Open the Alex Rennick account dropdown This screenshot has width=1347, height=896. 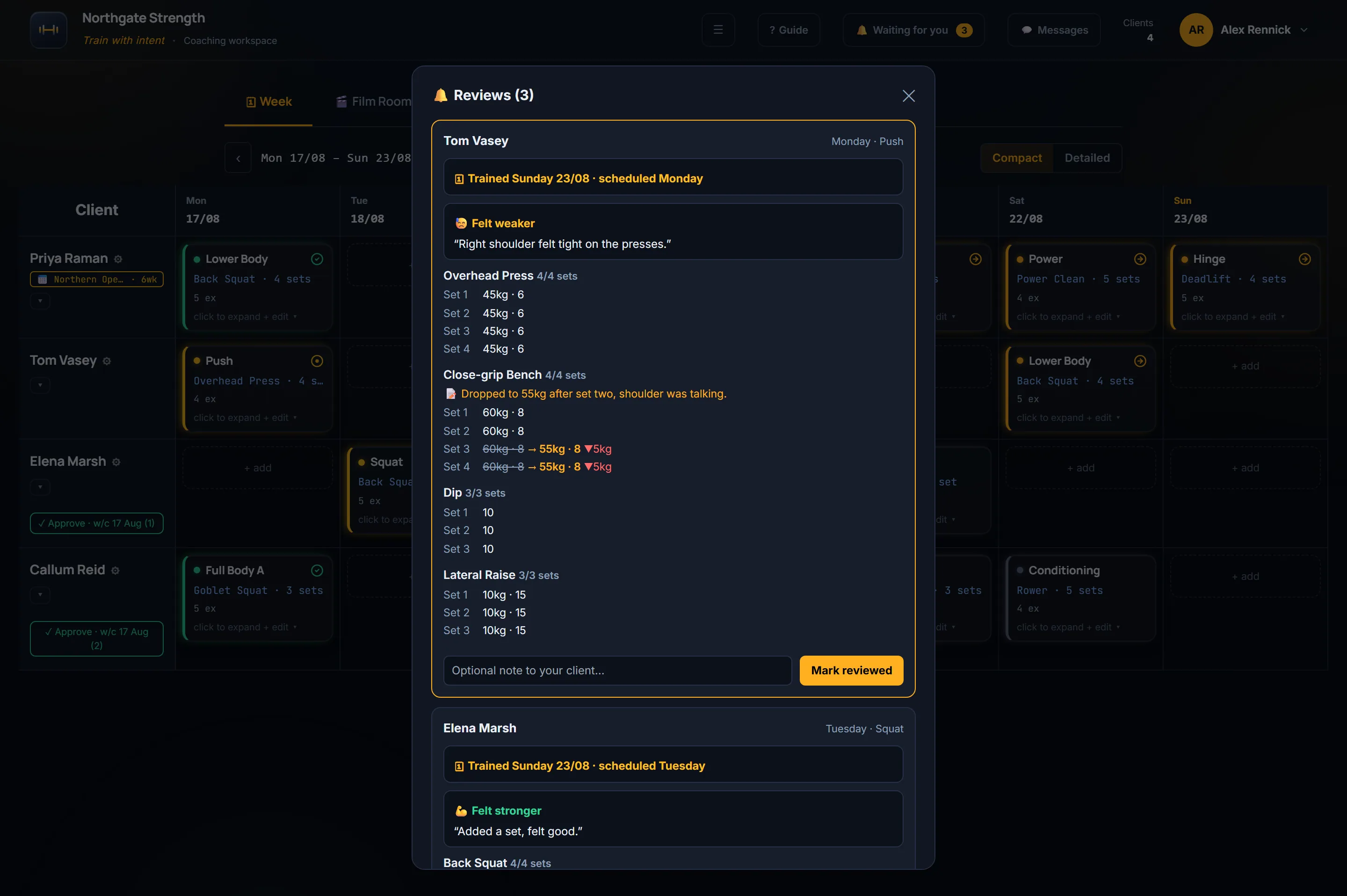1244,30
